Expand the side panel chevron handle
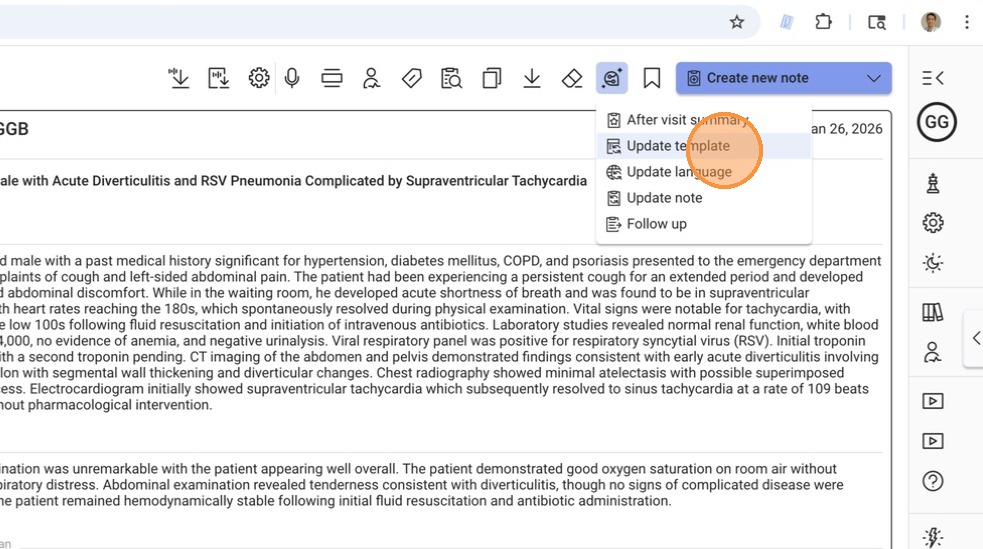 coord(975,338)
